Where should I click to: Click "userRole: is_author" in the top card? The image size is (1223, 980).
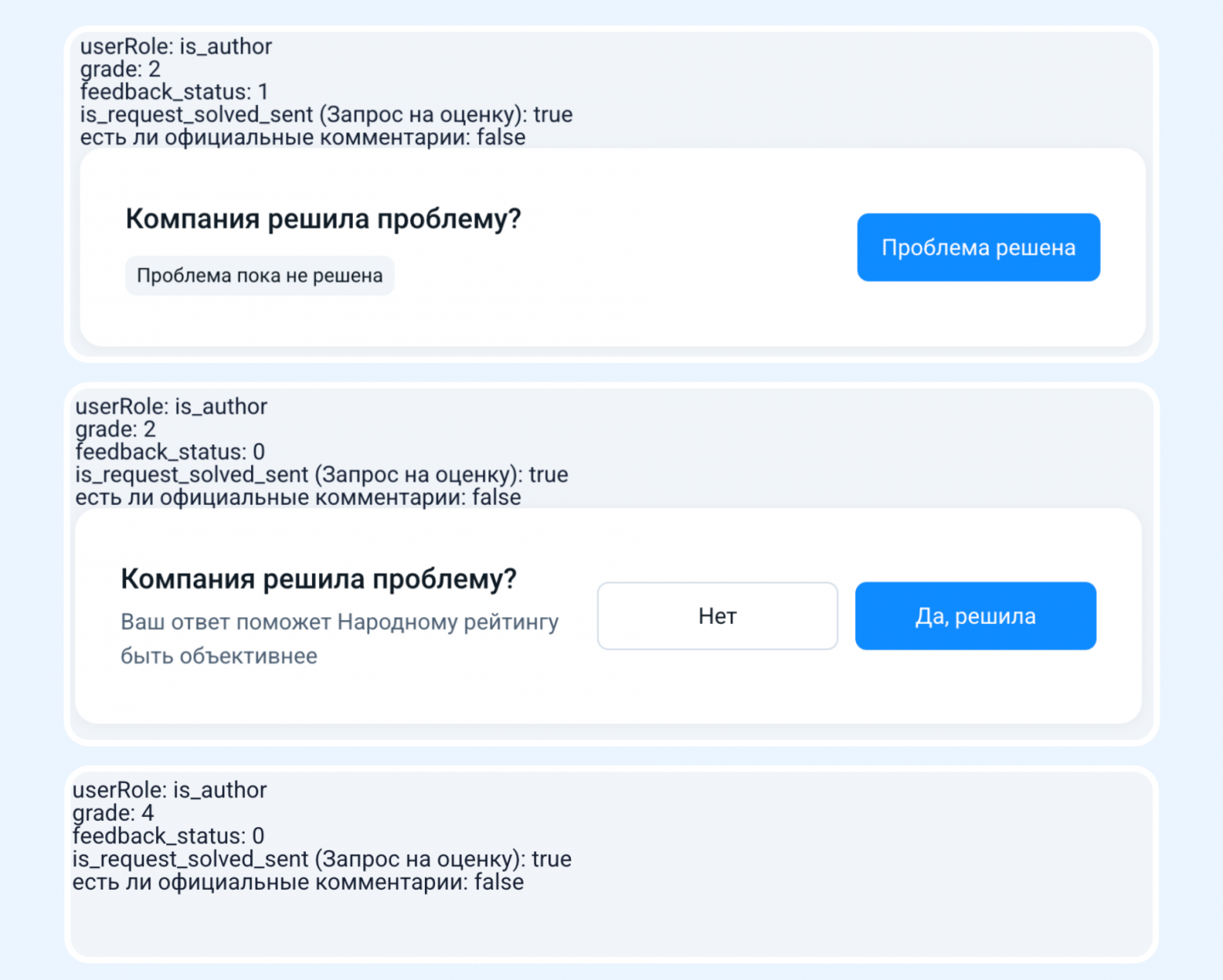click(x=176, y=47)
